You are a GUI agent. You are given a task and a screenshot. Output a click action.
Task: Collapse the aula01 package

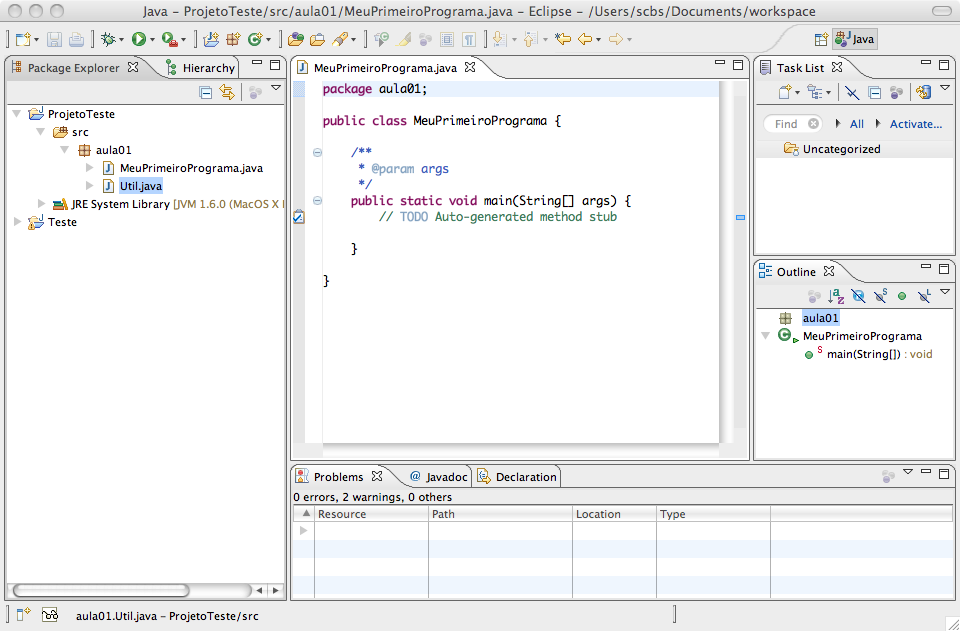point(64,149)
